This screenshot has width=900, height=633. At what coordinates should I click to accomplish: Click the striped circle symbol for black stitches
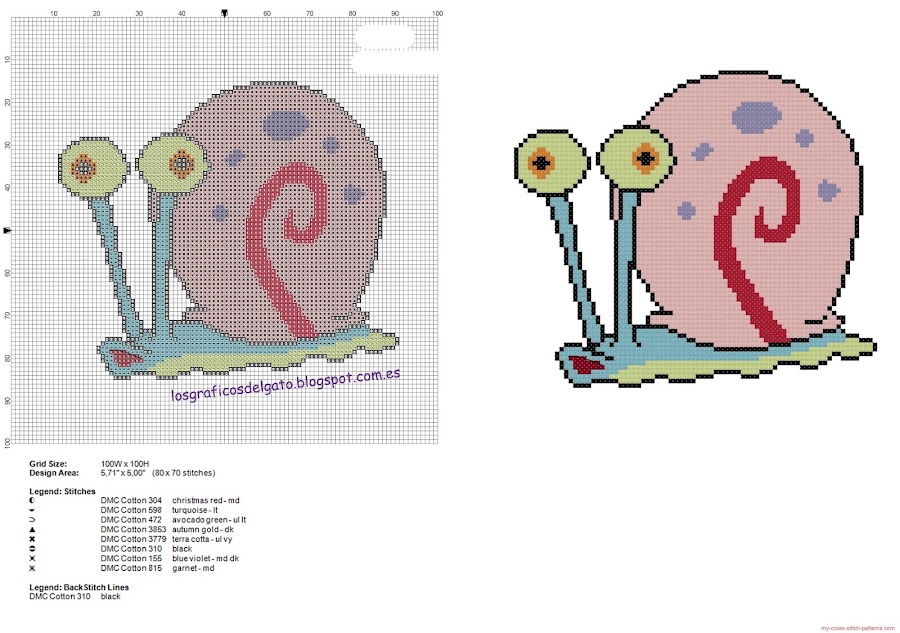click(x=32, y=549)
